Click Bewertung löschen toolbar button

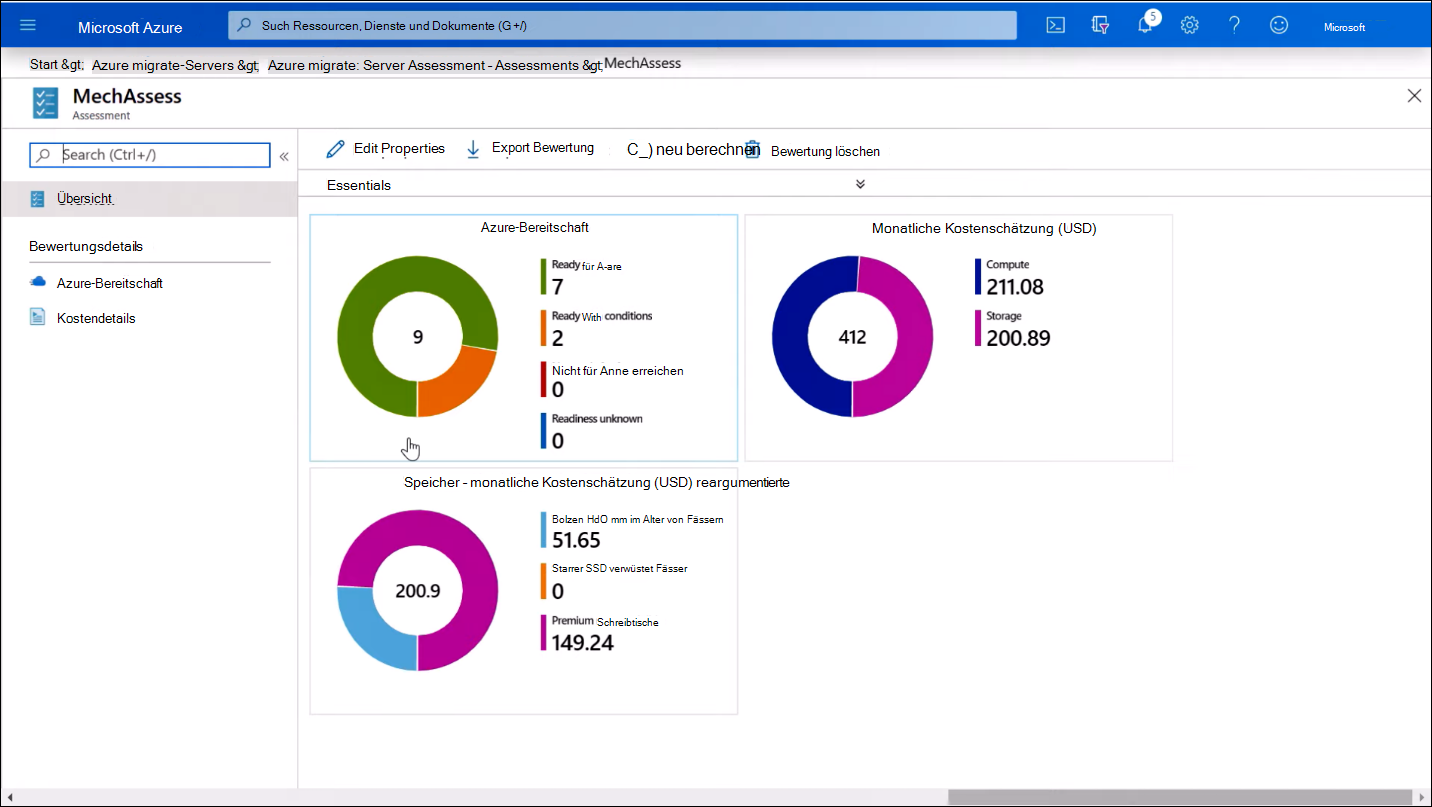click(x=814, y=151)
